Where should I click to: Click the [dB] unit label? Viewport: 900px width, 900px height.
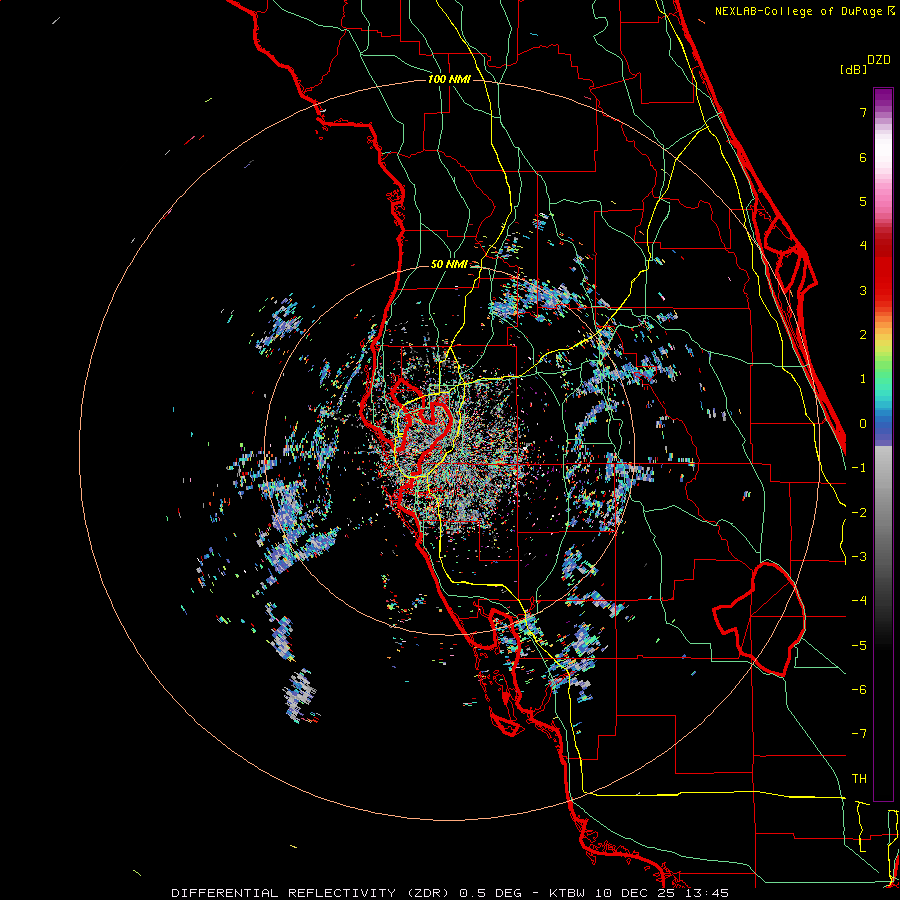(x=853, y=69)
